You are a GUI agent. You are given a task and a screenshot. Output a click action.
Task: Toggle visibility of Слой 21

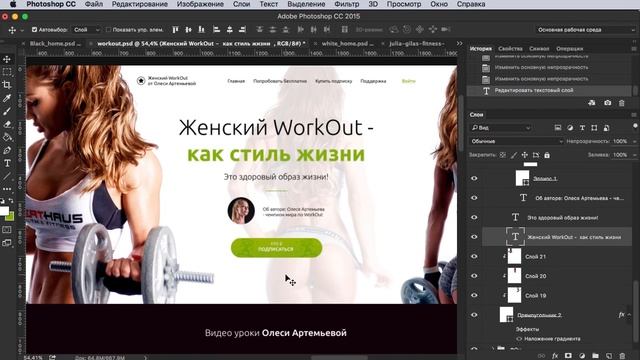474,256
